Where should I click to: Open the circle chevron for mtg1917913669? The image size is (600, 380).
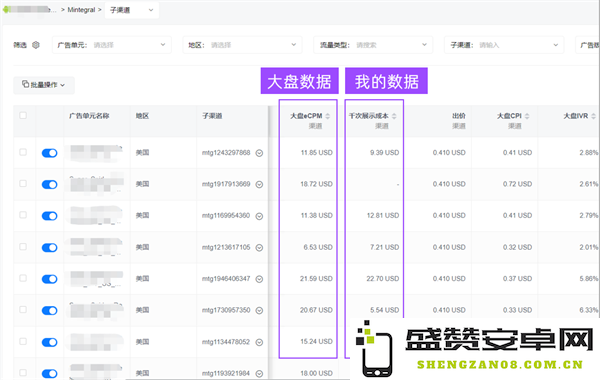coord(259,184)
